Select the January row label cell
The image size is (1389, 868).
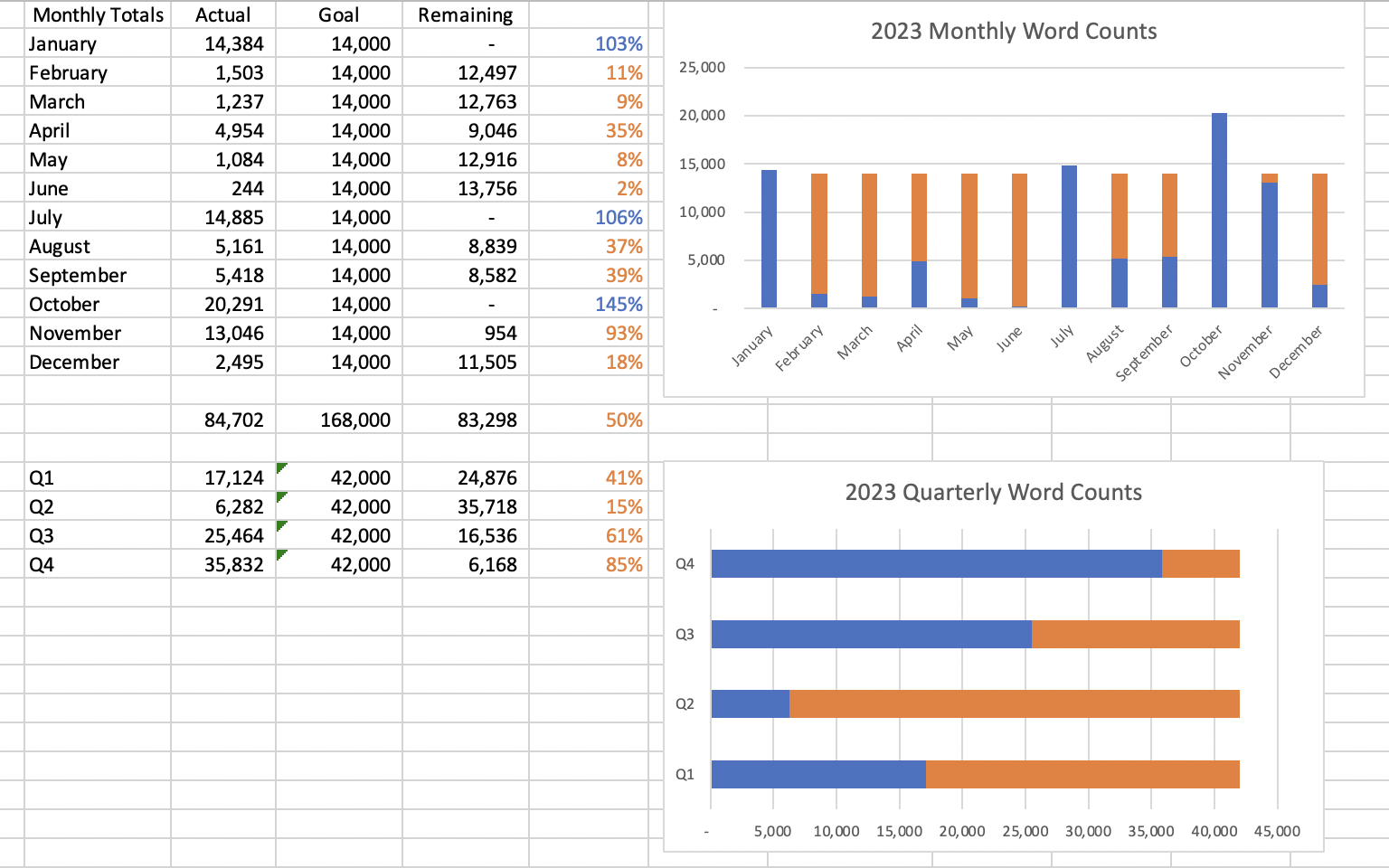(x=98, y=43)
